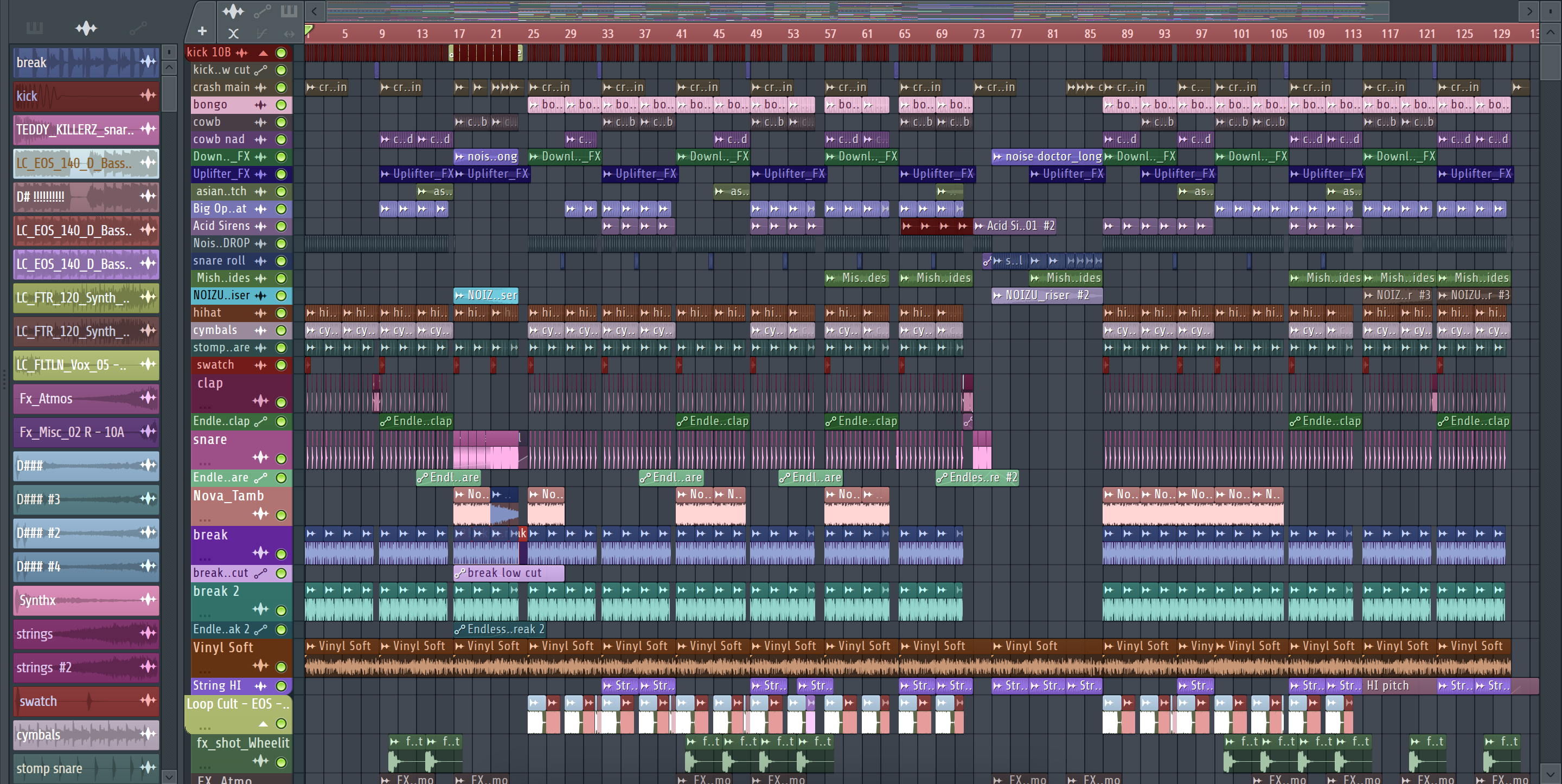This screenshot has height=784, width=1562.
Task: Mute the Nova_Tamb track
Action: (x=281, y=516)
